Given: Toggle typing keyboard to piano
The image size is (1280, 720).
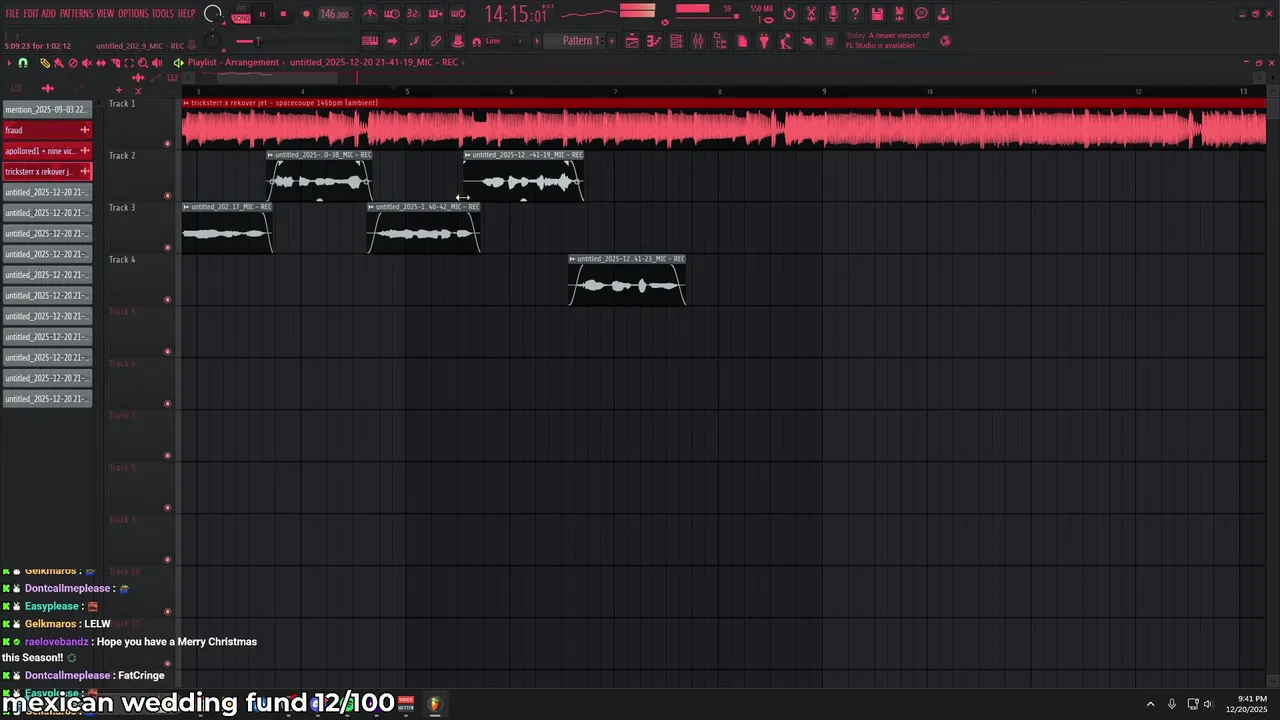Looking at the screenshot, I should coord(369,41).
